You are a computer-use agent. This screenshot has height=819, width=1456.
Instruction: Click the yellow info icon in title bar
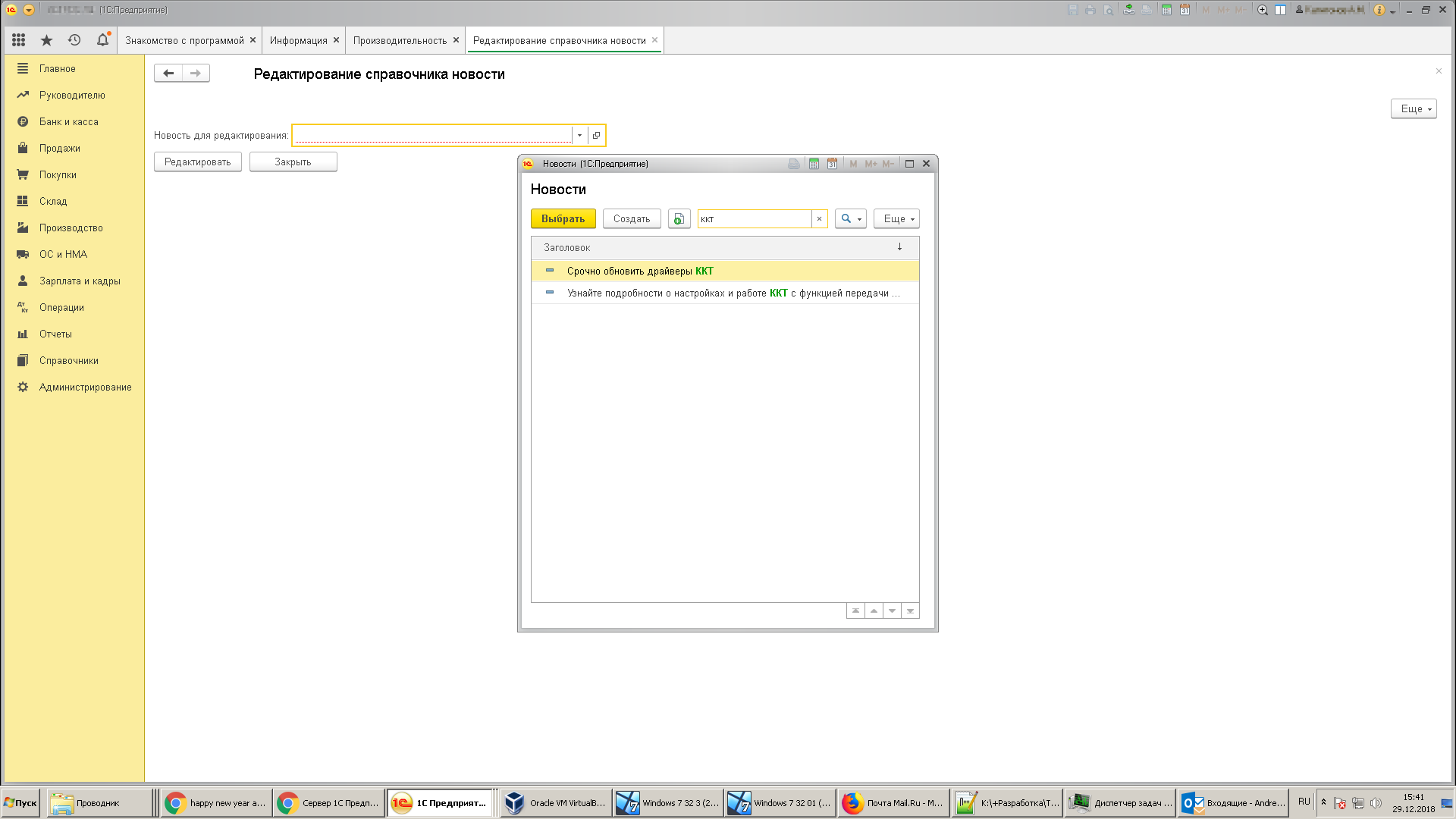[1379, 10]
